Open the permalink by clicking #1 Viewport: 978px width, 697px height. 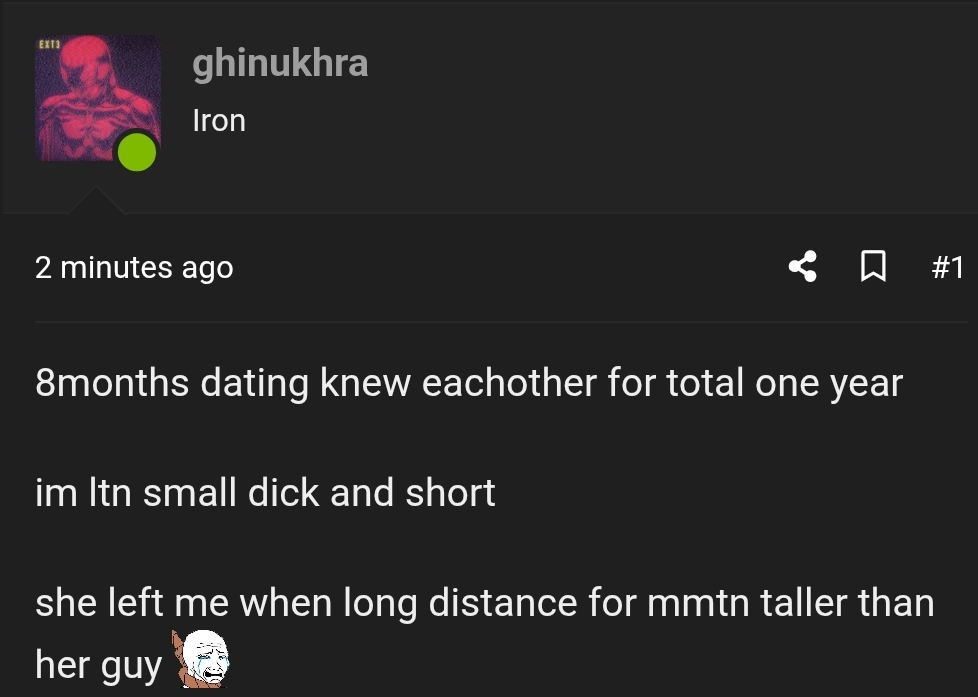point(946,267)
